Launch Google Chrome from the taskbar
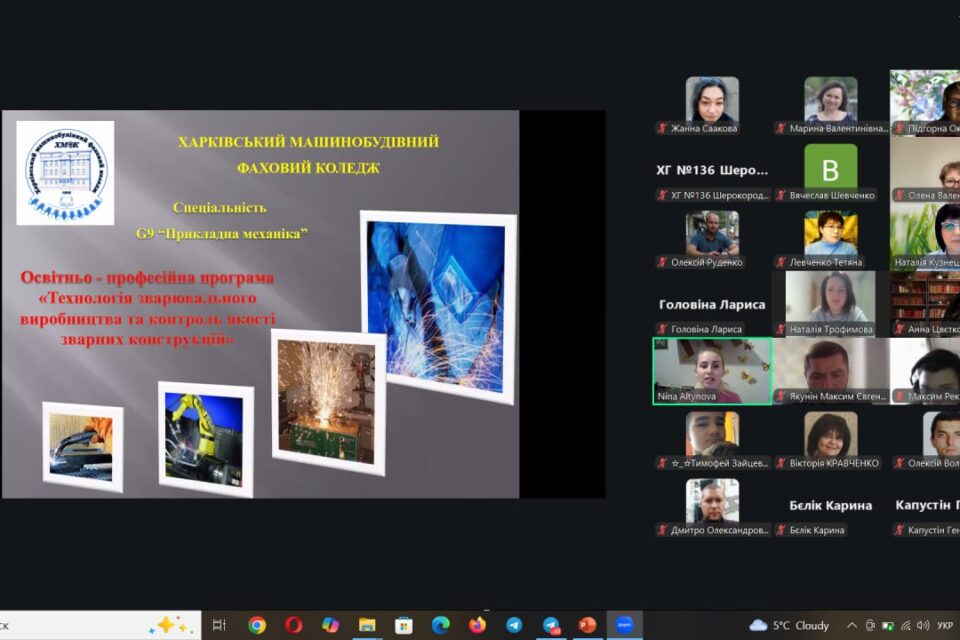 click(x=257, y=625)
